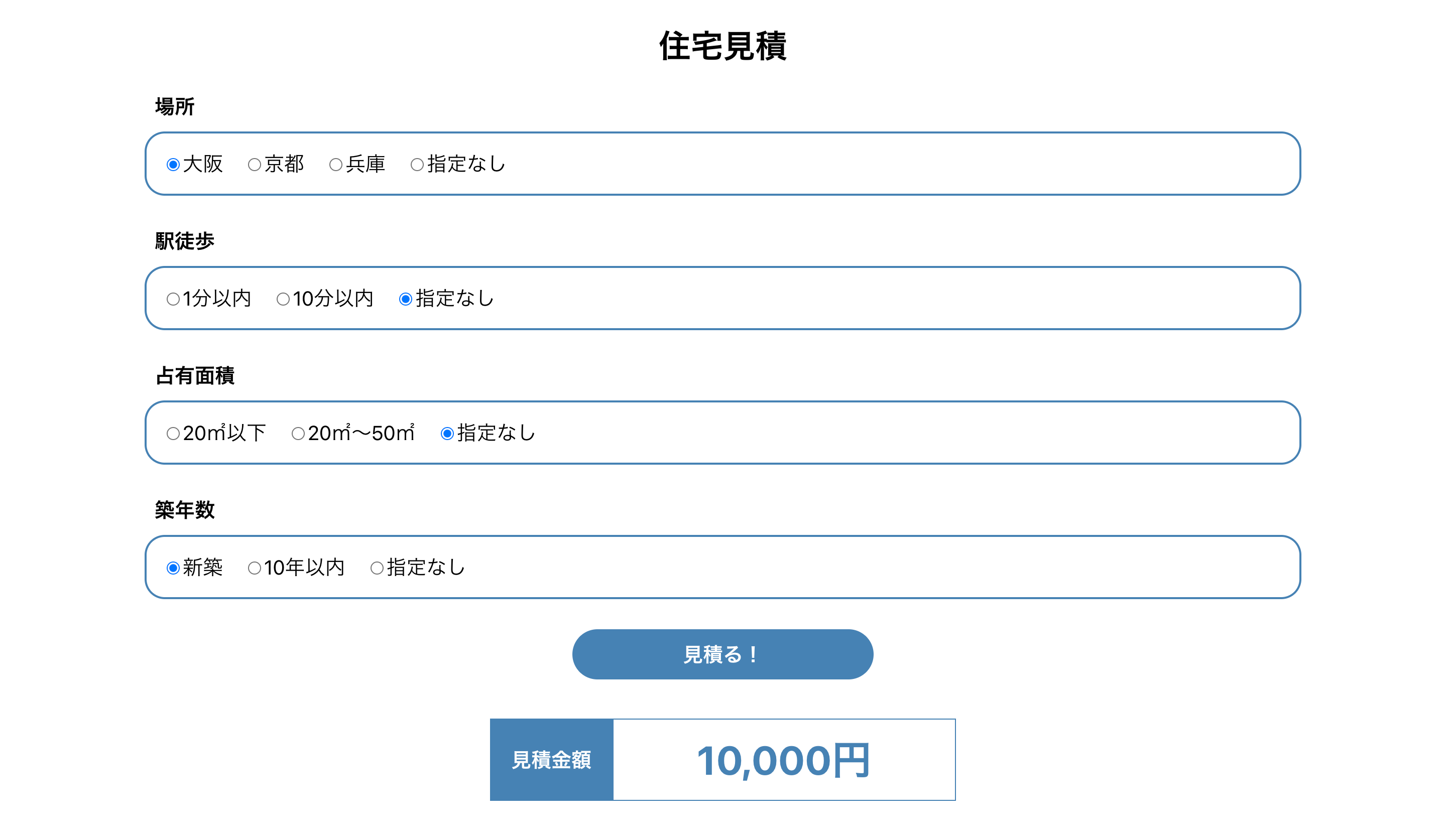The width and height of the screenshot is (1446, 840).
Task: Choose 20㎡以下 for floor area
Action: point(173,434)
